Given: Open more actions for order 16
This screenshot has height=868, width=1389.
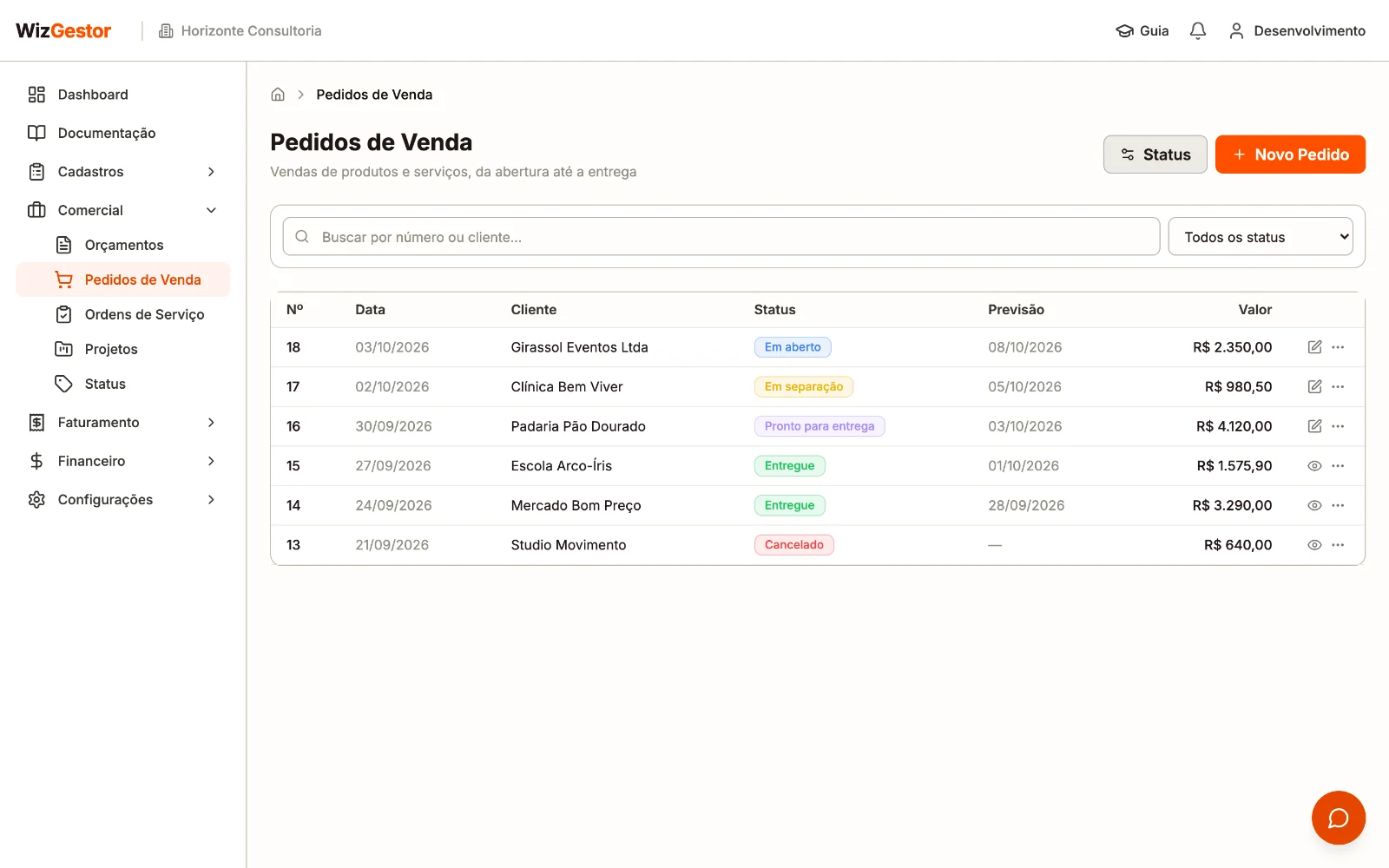Looking at the screenshot, I should pos(1338,426).
